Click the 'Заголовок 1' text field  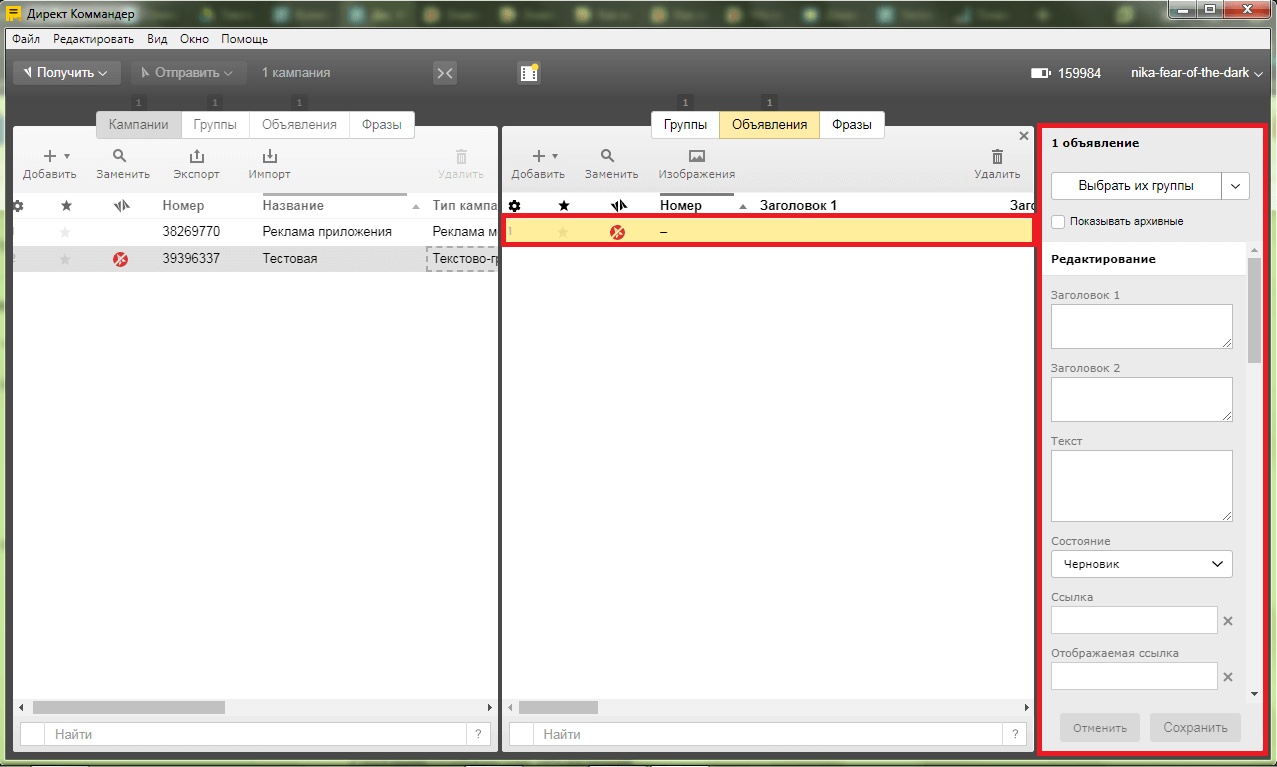1141,326
